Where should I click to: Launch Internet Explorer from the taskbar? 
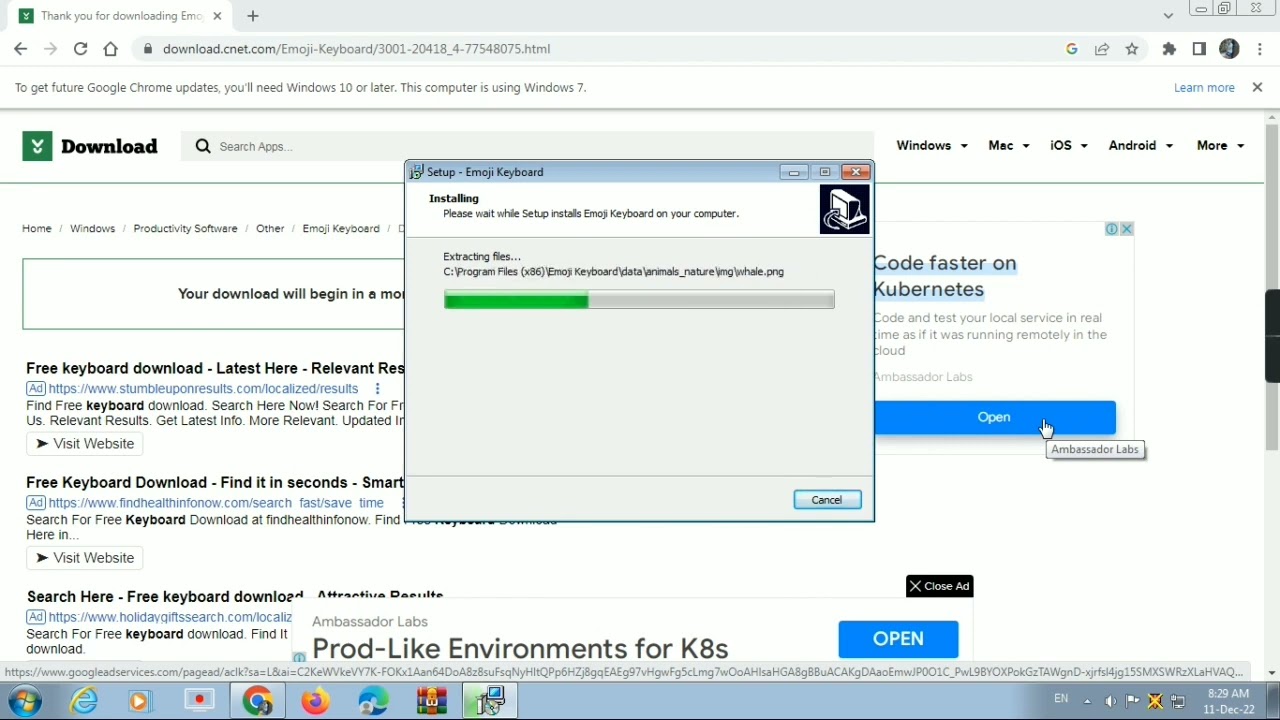click(84, 700)
